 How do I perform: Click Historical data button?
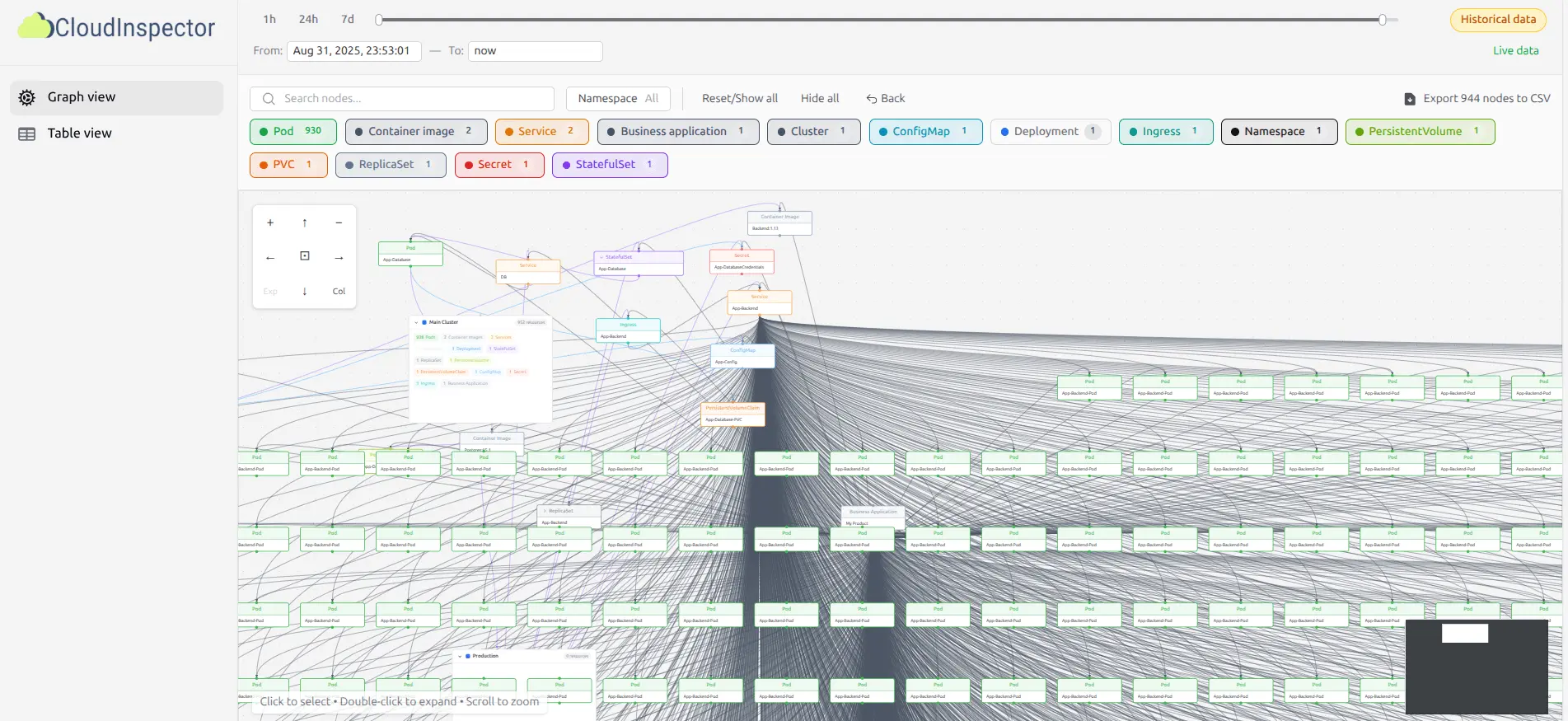tap(1498, 20)
